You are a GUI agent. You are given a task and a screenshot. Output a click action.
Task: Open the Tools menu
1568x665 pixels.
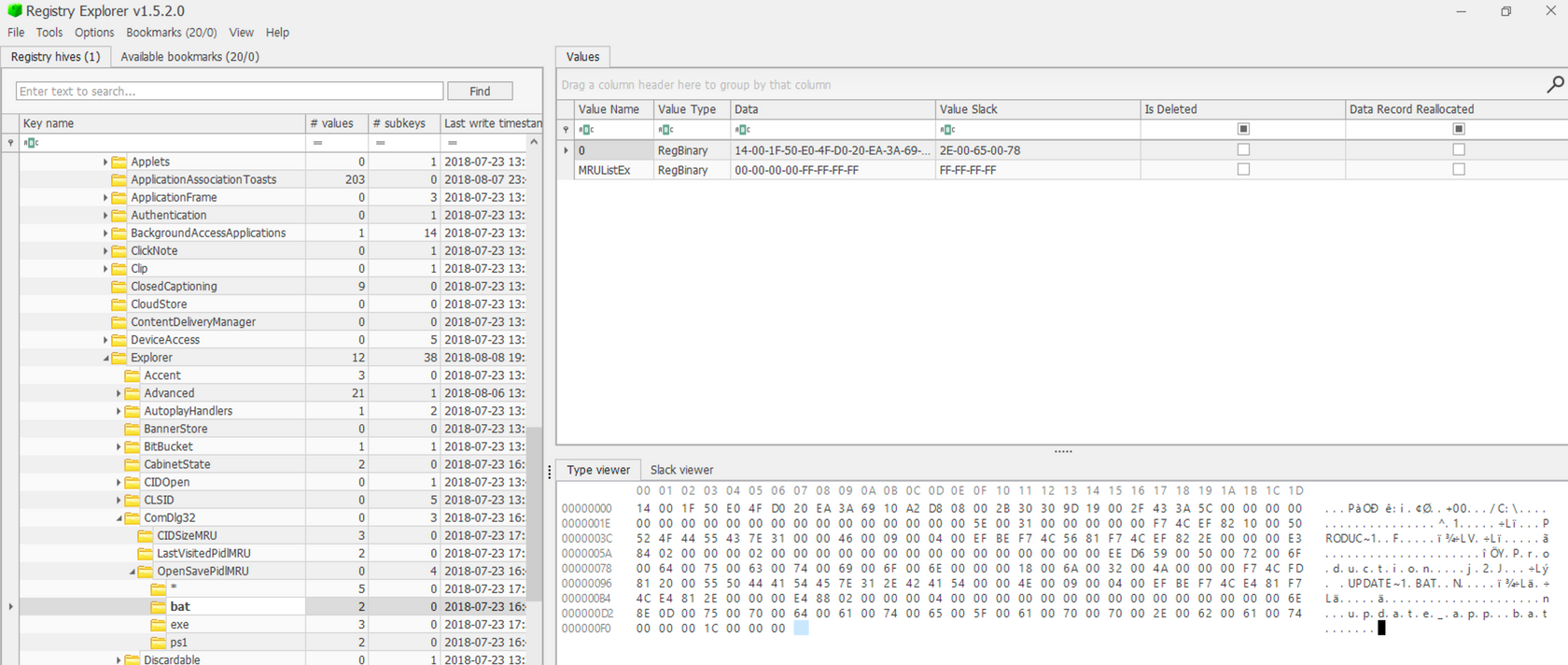point(49,32)
